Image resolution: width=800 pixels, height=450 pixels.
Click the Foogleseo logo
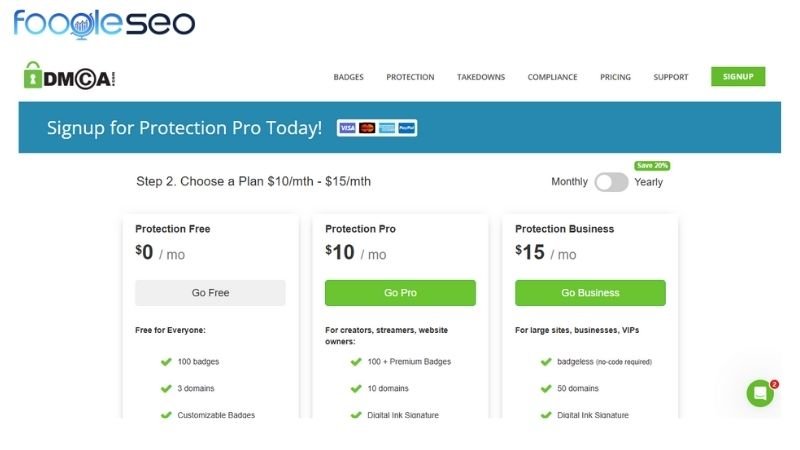click(x=104, y=23)
